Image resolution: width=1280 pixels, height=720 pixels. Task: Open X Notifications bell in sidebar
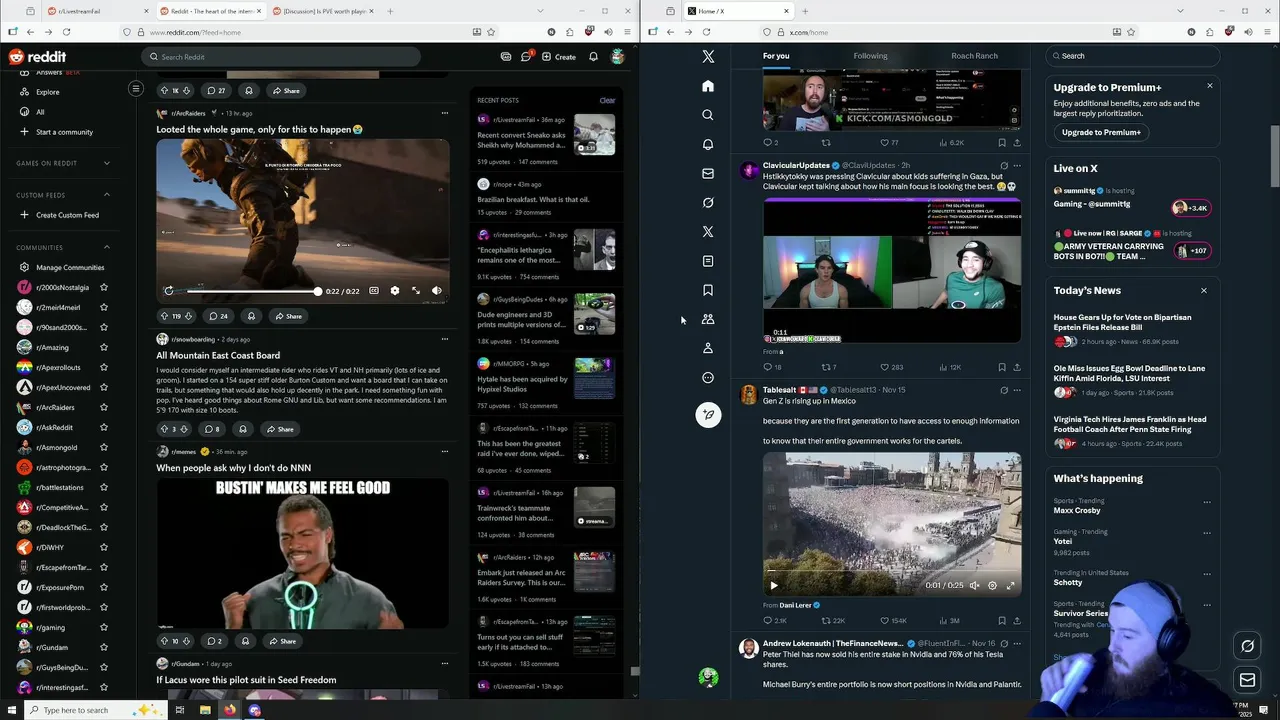pos(708,144)
